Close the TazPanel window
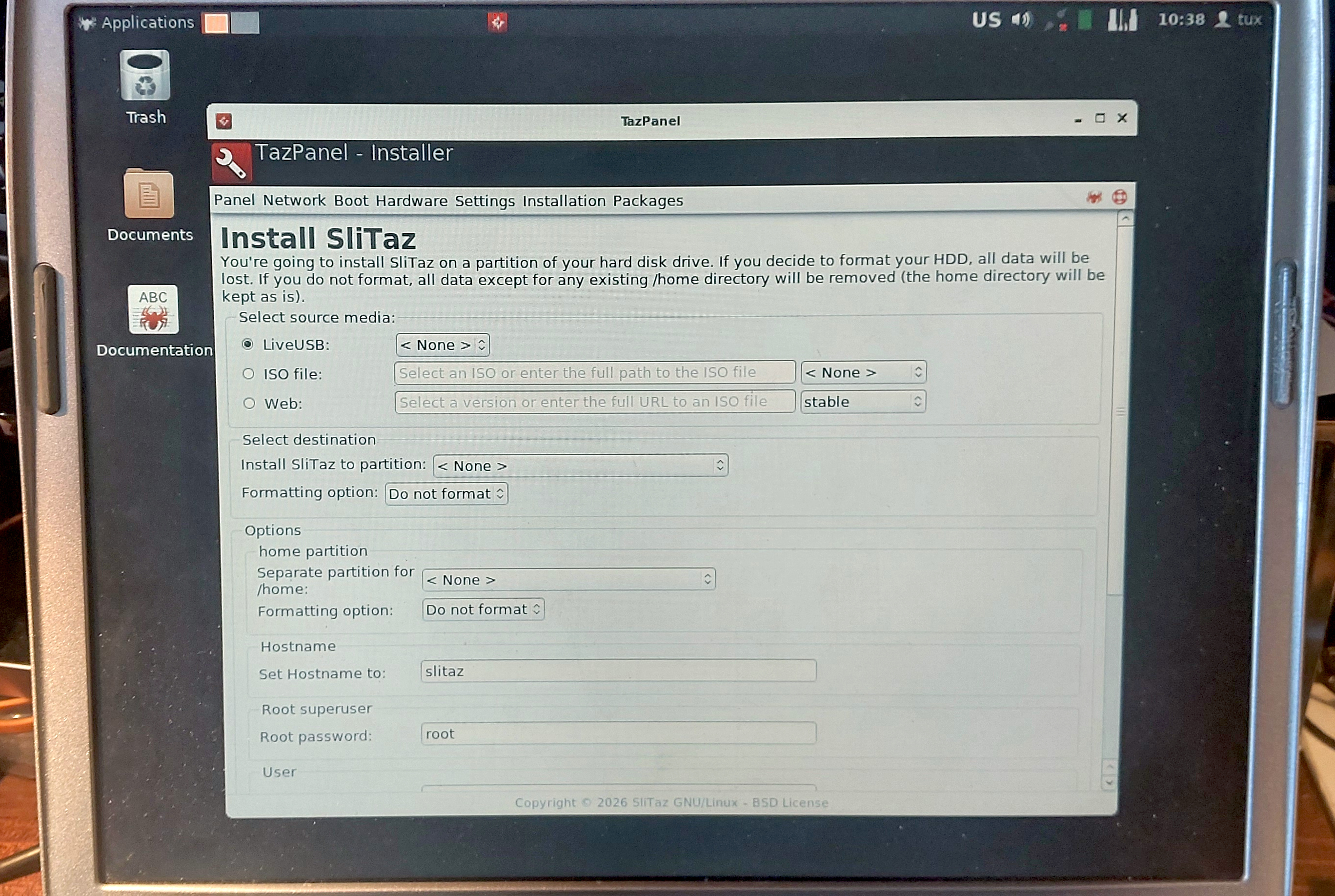 1122,118
